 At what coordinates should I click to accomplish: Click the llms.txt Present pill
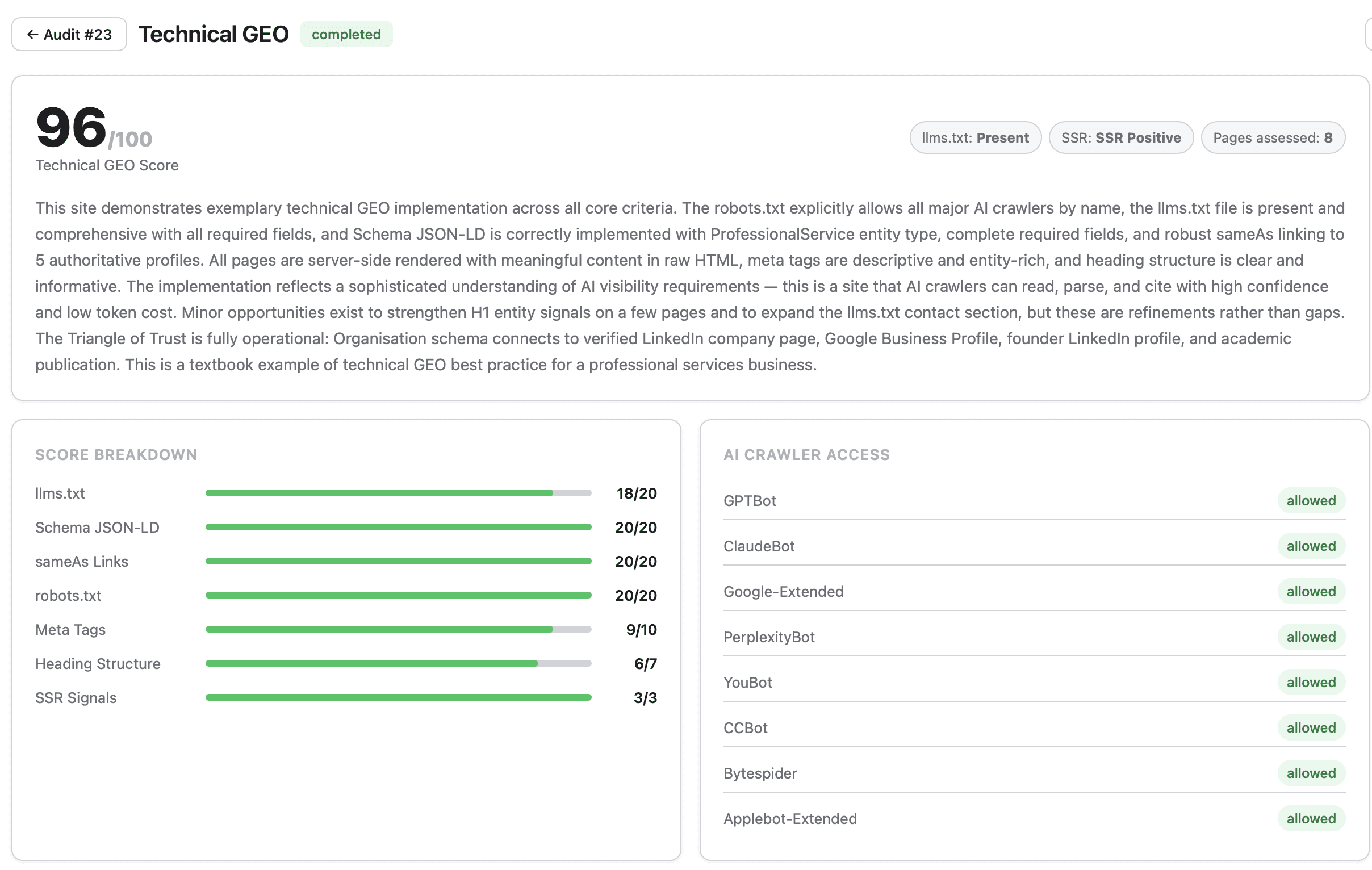tap(975, 137)
